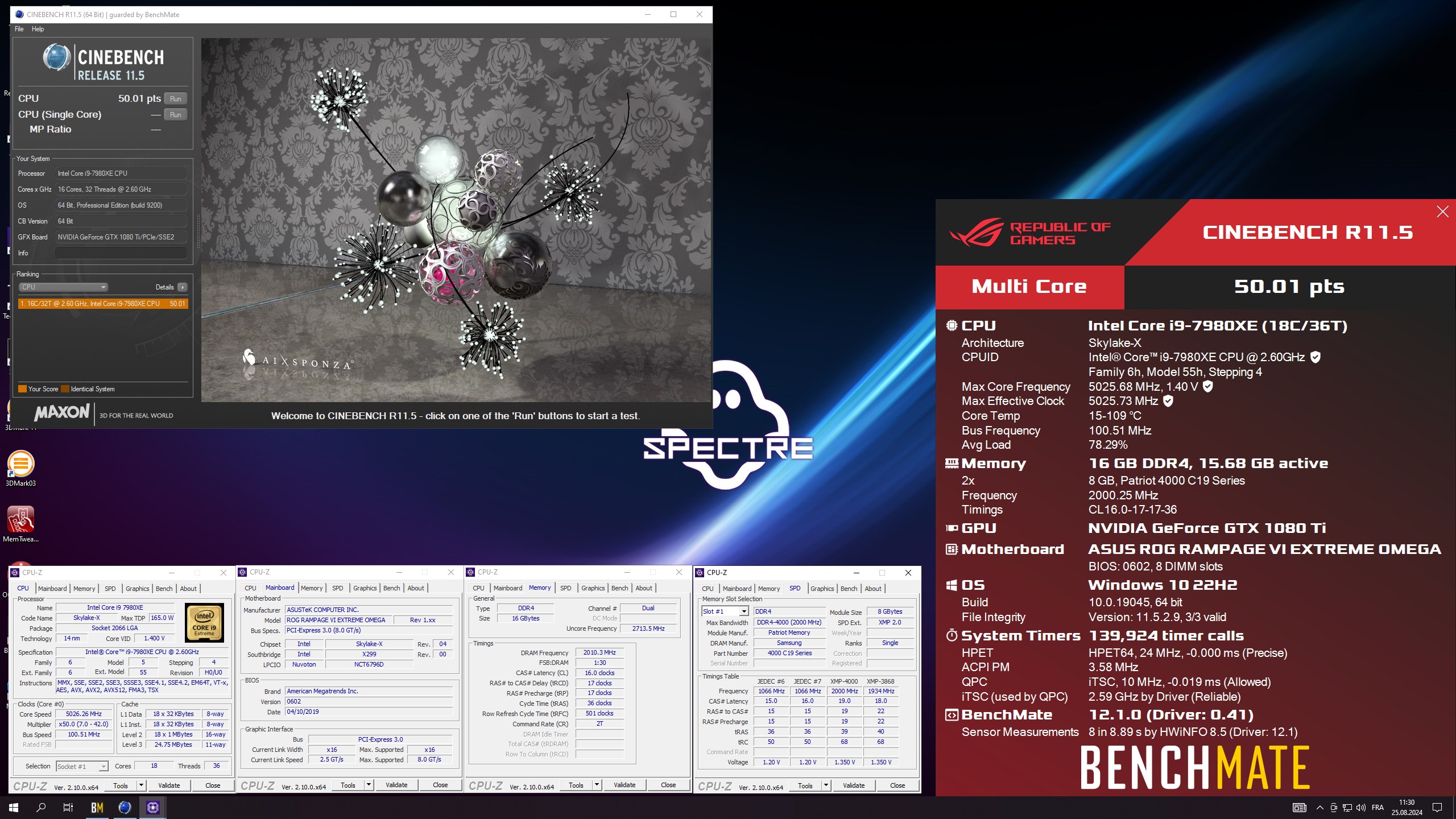Image resolution: width=1456 pixels, height=819 pixels.
Task: Click the Uncore Frequency 2713.5 MHz value
Action: (x=648, y=628)
